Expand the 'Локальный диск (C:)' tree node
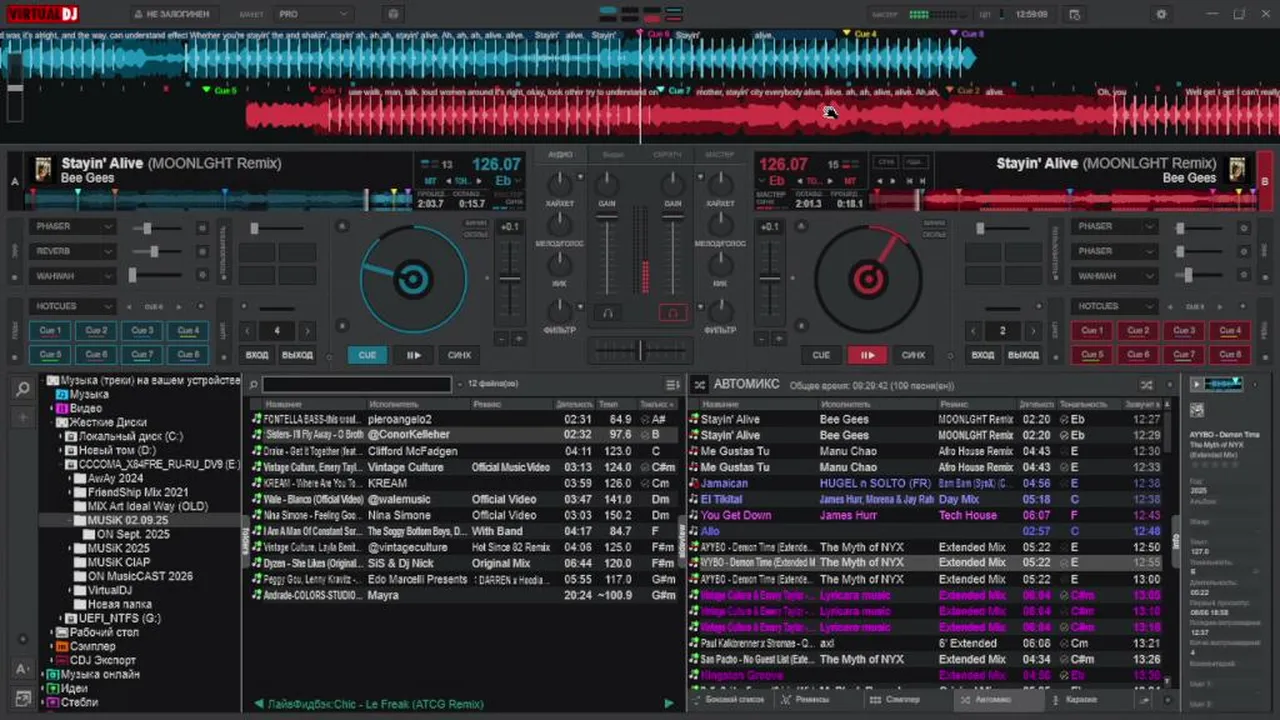The width and height of the screenshot is (1280, 720). point(59,437)
